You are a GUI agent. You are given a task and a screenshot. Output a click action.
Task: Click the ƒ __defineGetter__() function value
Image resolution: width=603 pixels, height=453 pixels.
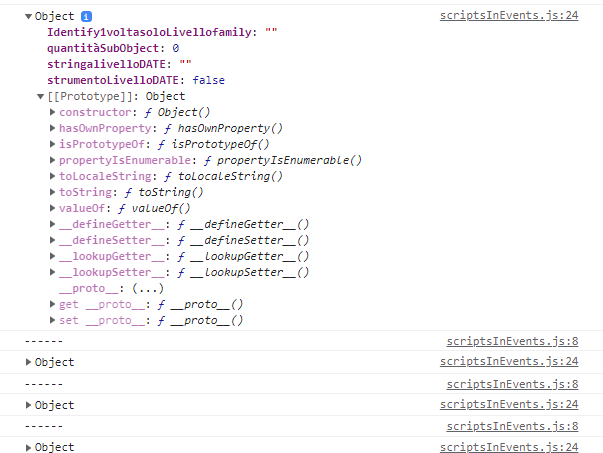243,225
